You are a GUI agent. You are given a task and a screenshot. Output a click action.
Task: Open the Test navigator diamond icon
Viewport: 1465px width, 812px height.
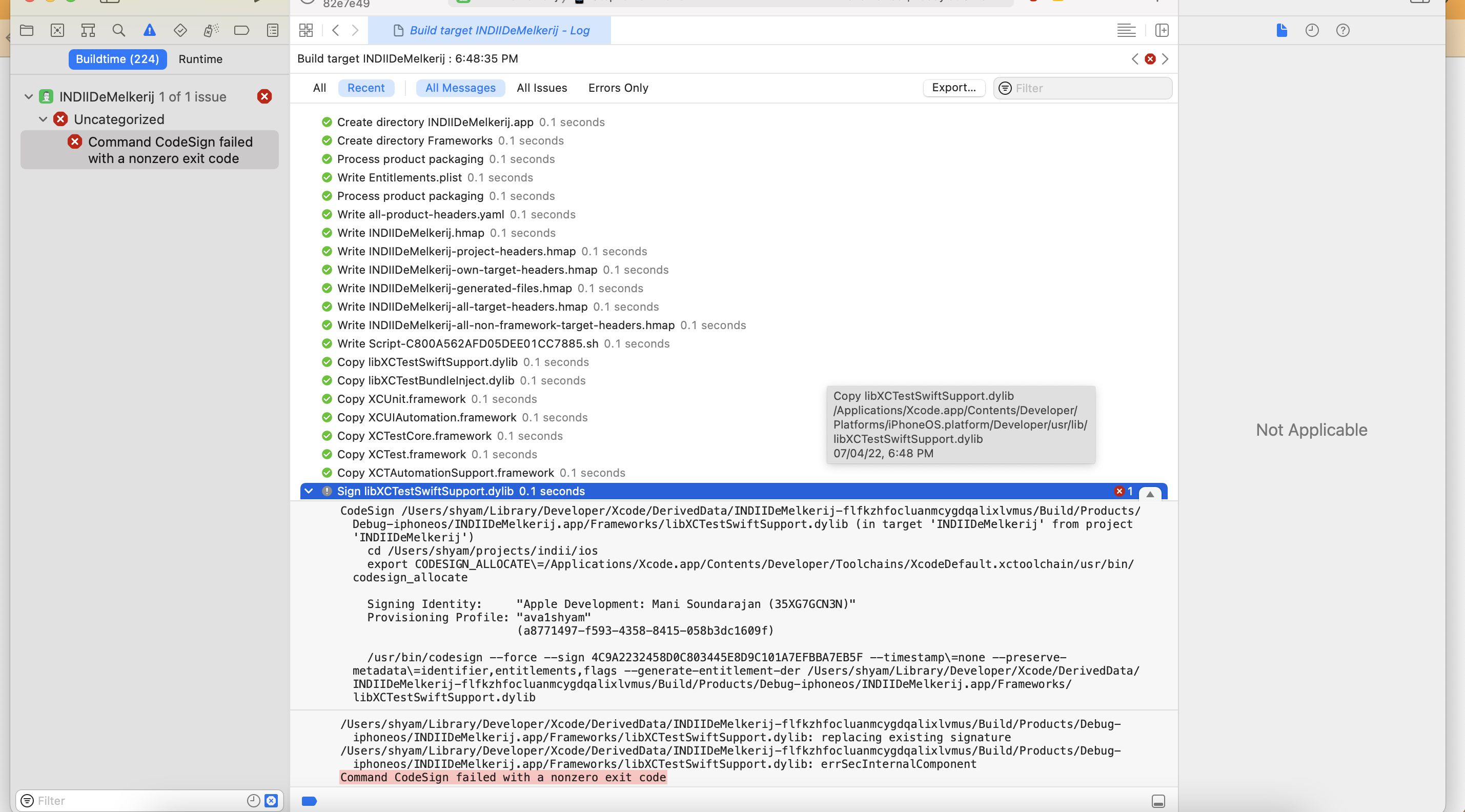tap(180, 30)
